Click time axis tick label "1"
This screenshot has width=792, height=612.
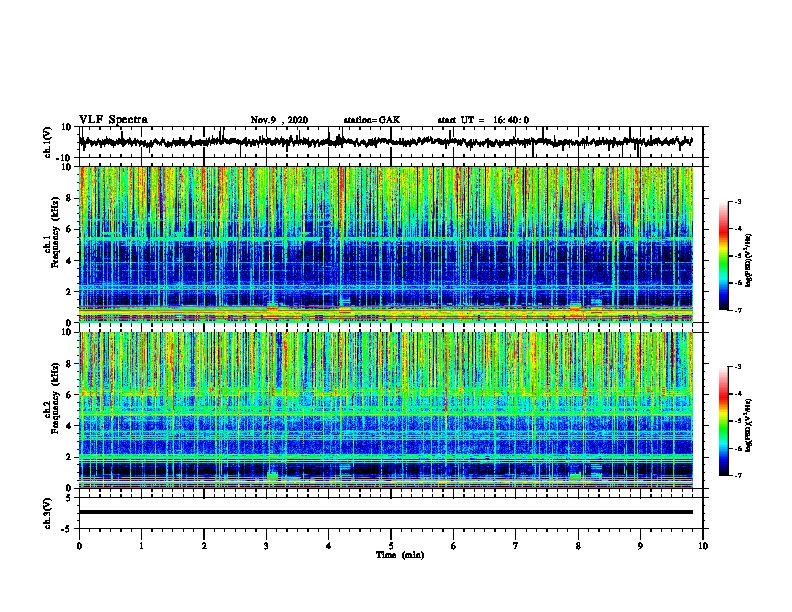pyautogui.click(x=141, y=546)
